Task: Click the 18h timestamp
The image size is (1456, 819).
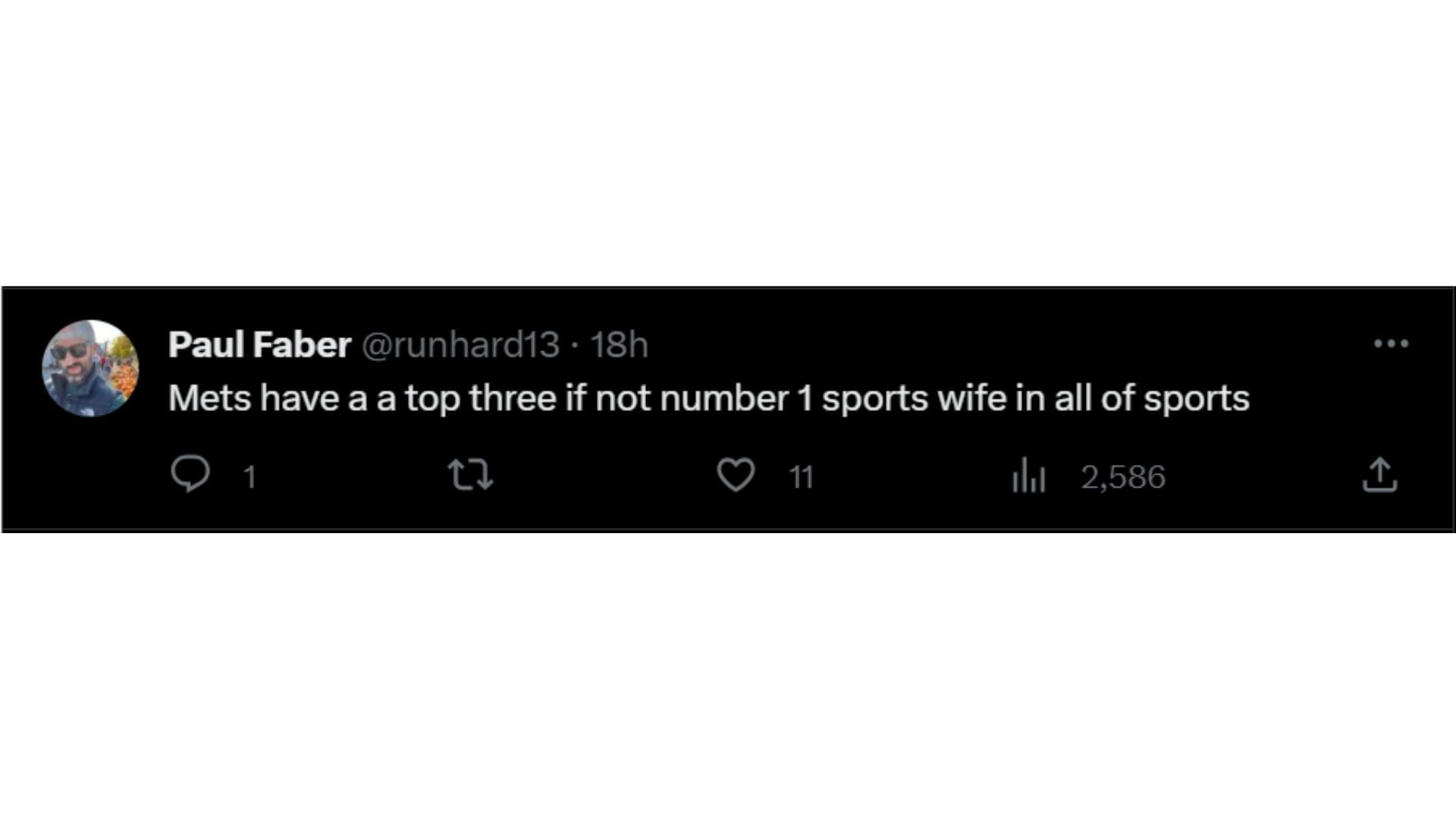Action: pyautogui.click(x=619, y=345)
